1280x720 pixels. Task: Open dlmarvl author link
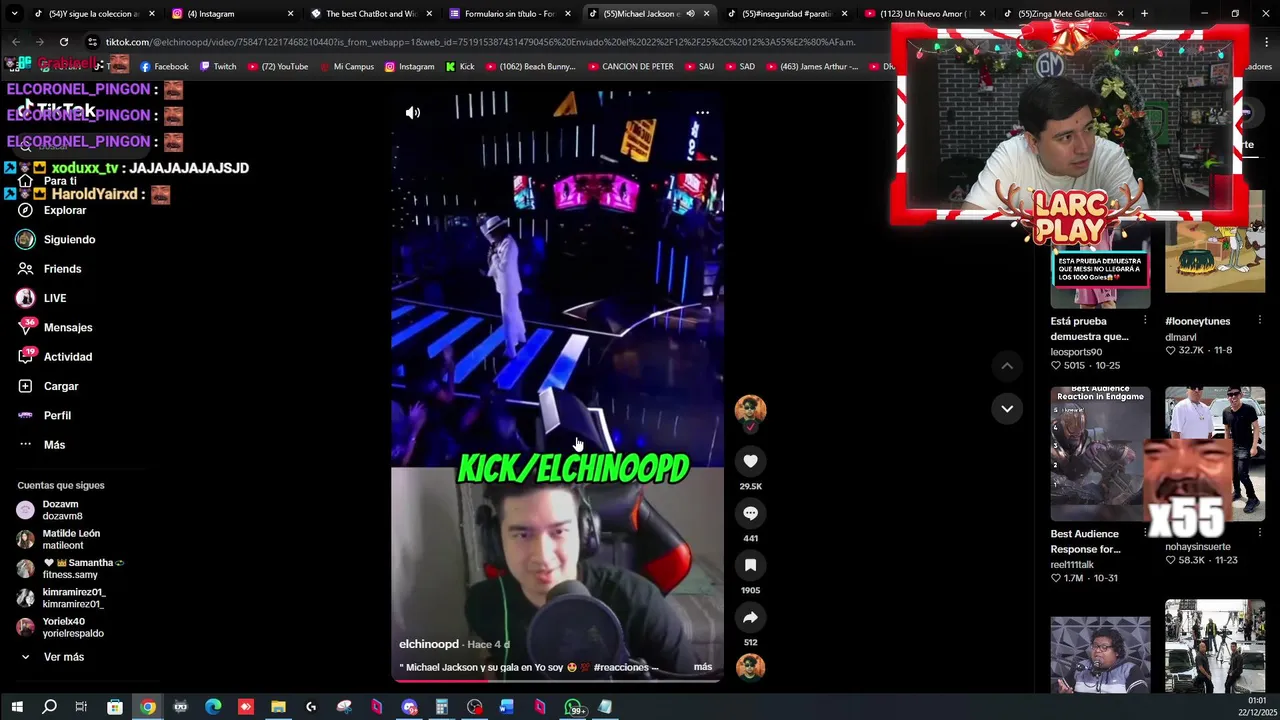[1181, 337]
